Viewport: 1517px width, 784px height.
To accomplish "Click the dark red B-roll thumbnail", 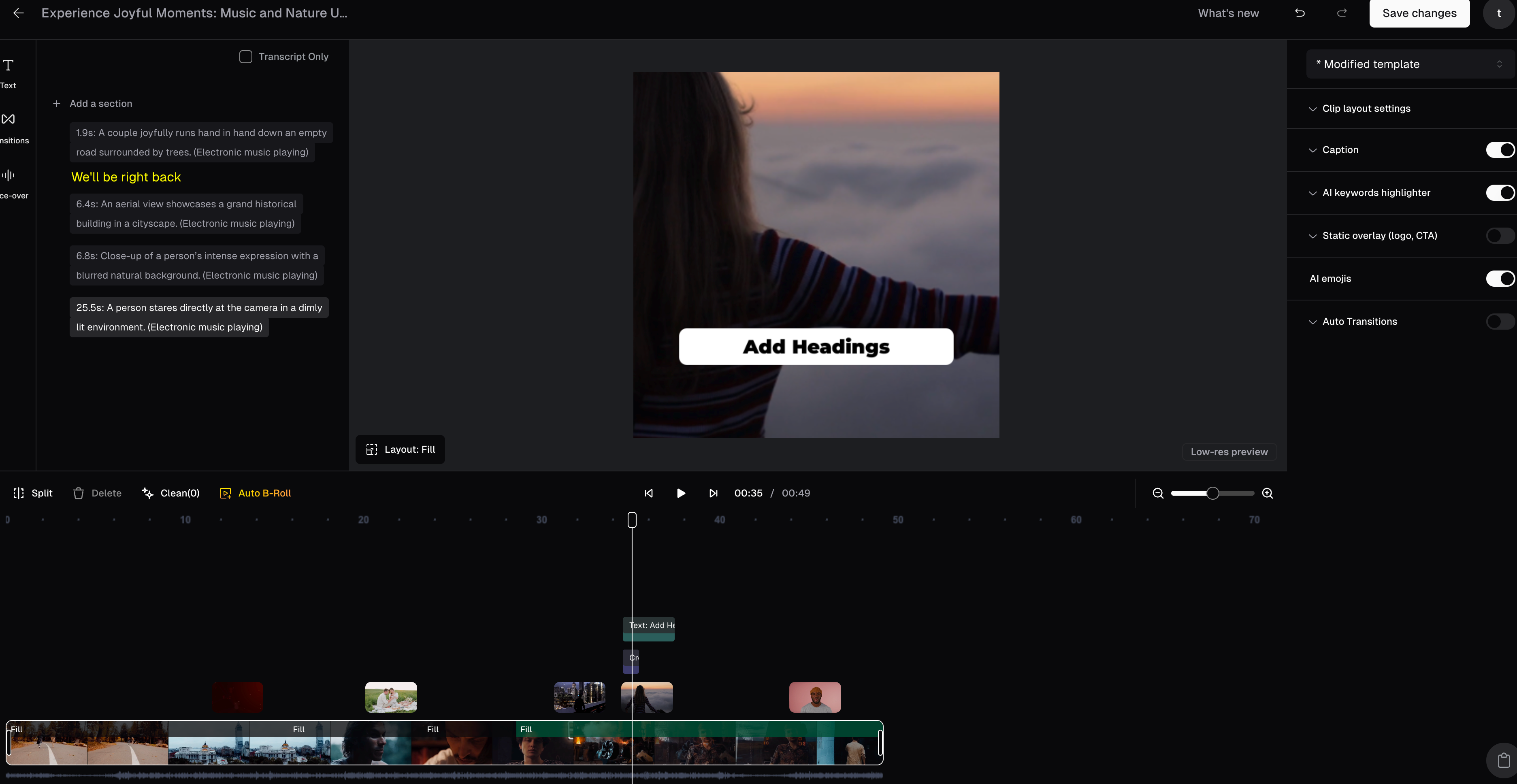I will tap(237, 697).
